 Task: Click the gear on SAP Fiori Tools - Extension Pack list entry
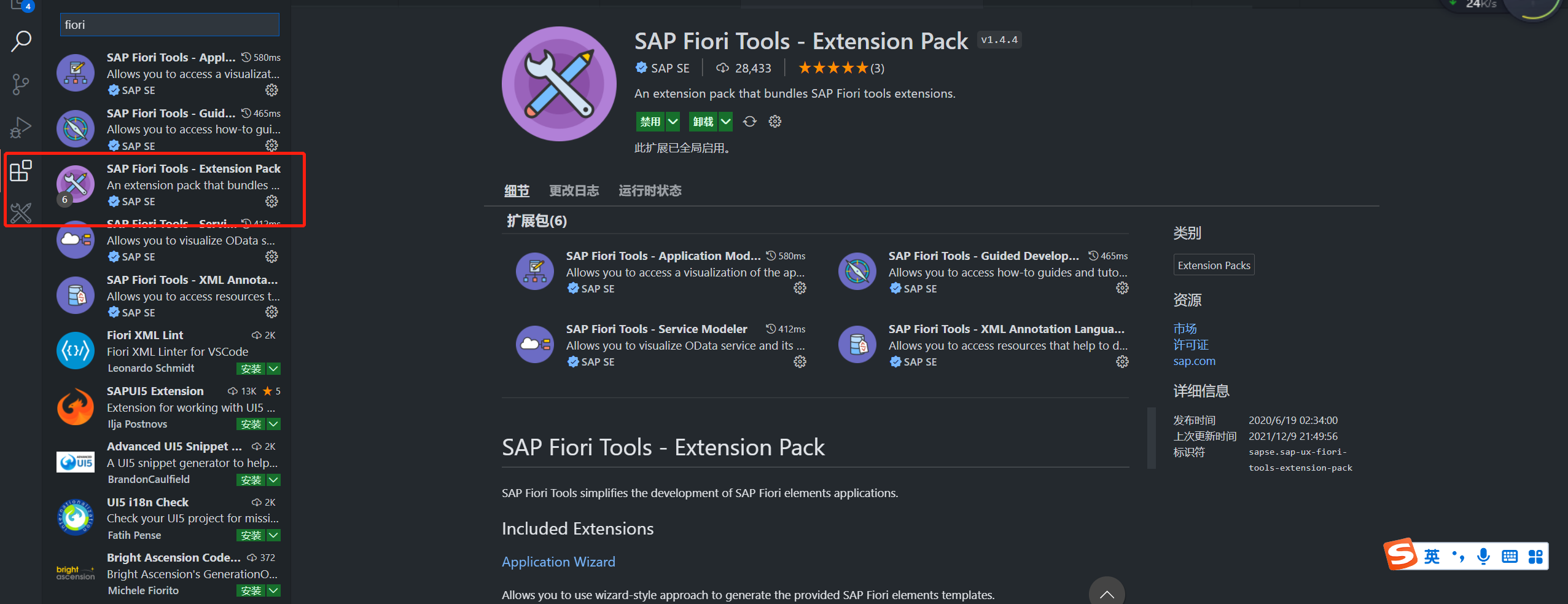tap(271, 201)
